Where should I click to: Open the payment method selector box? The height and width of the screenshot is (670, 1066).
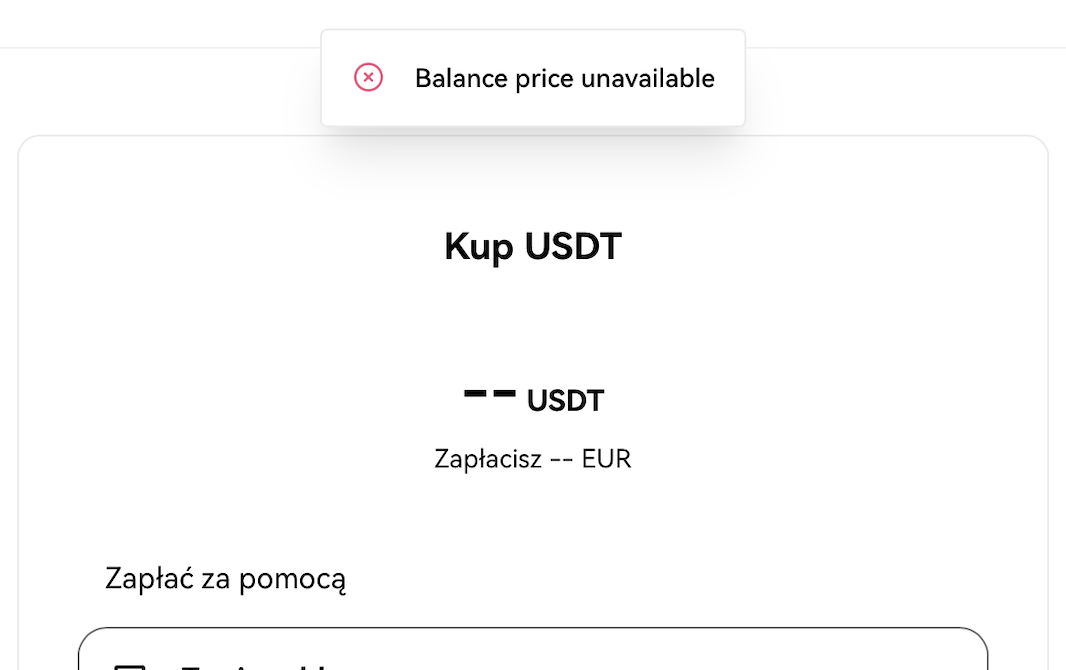coord(533,649)
